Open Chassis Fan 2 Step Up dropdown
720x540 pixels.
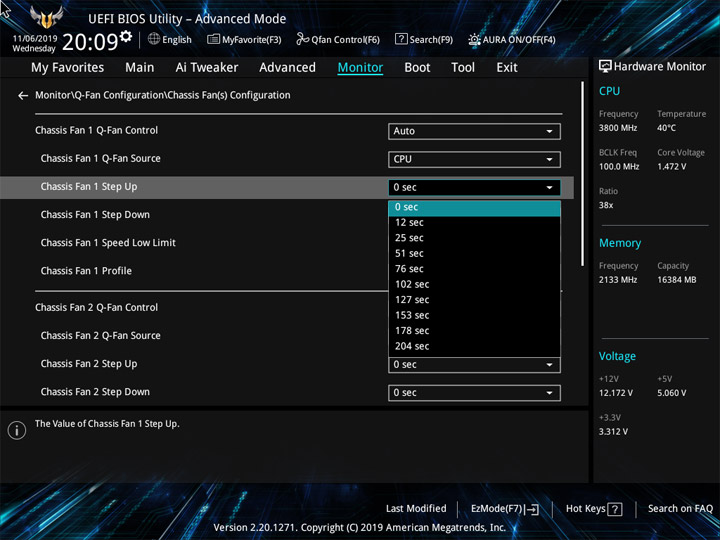tap(474, 365)
